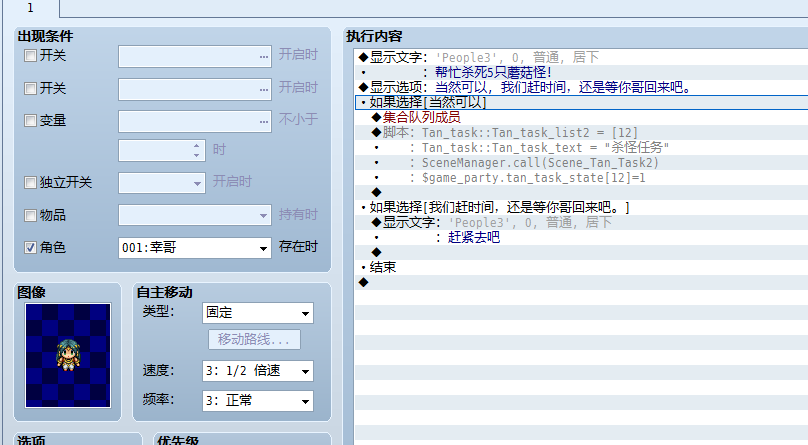Click the 移动路线... button
Viewport: 808px width, 445px height.
[254, 339]
